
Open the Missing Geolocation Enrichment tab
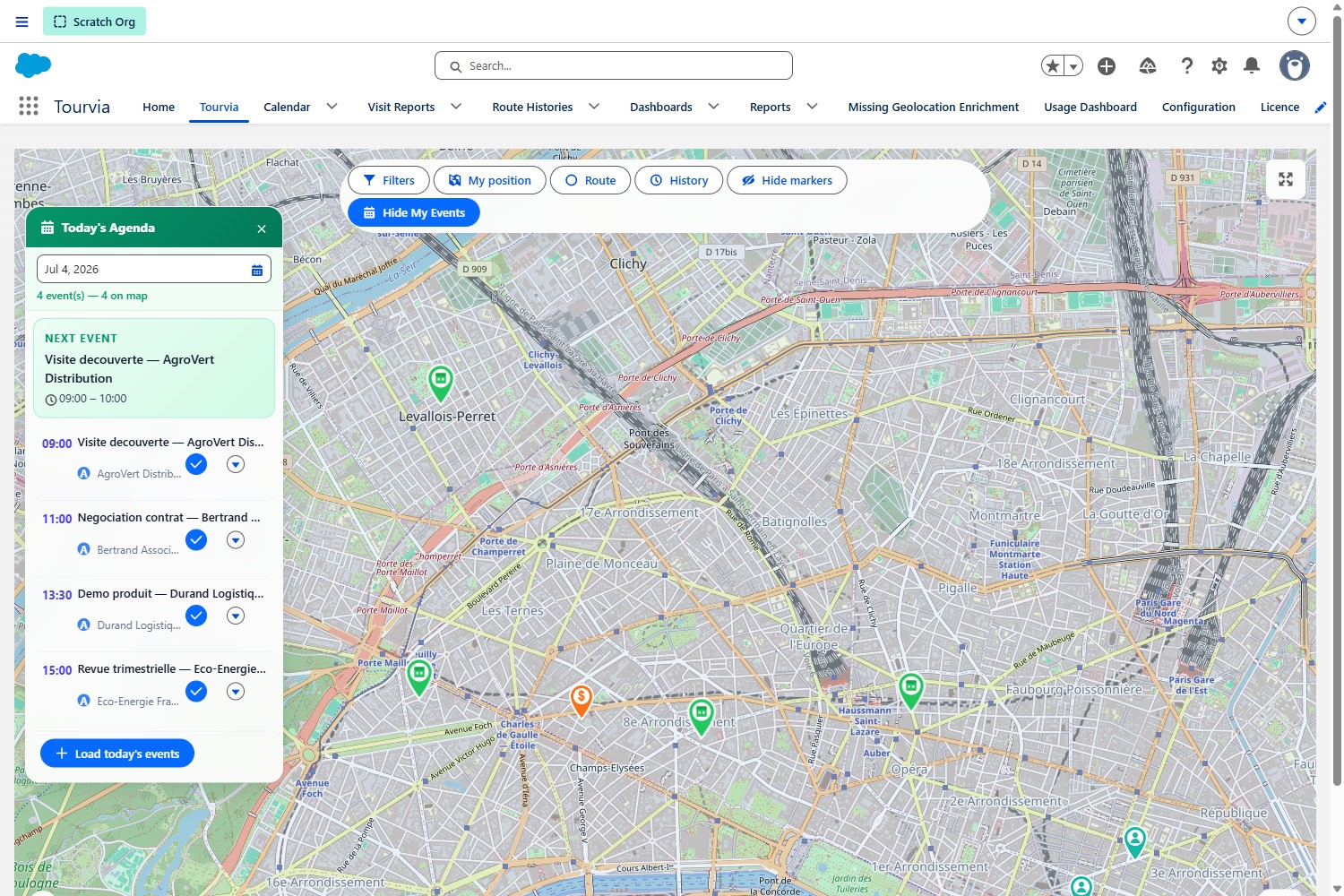click(934, 108)
